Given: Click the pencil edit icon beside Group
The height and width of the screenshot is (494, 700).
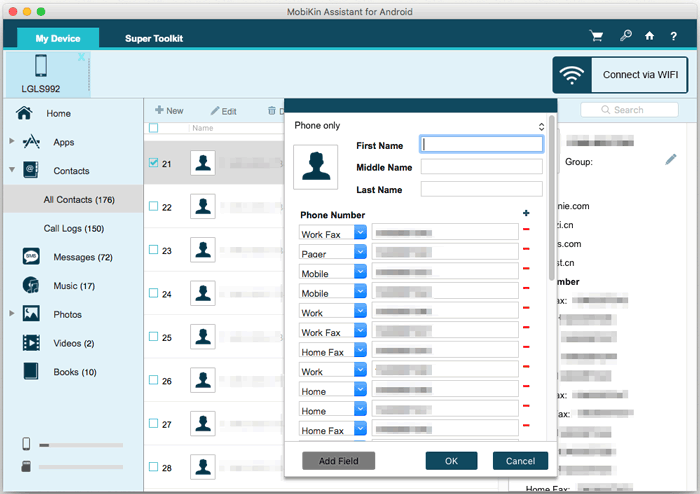Looking at the screenshot, I should (671, 159).
